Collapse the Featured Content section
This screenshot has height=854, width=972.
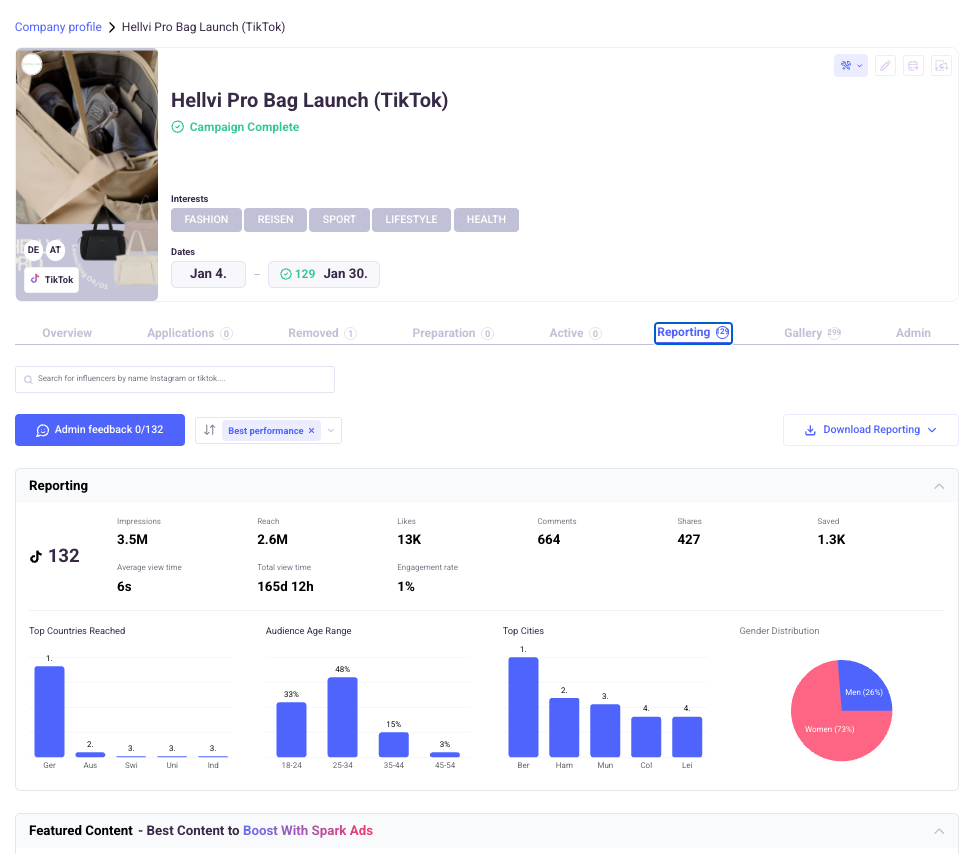(939, 831)
